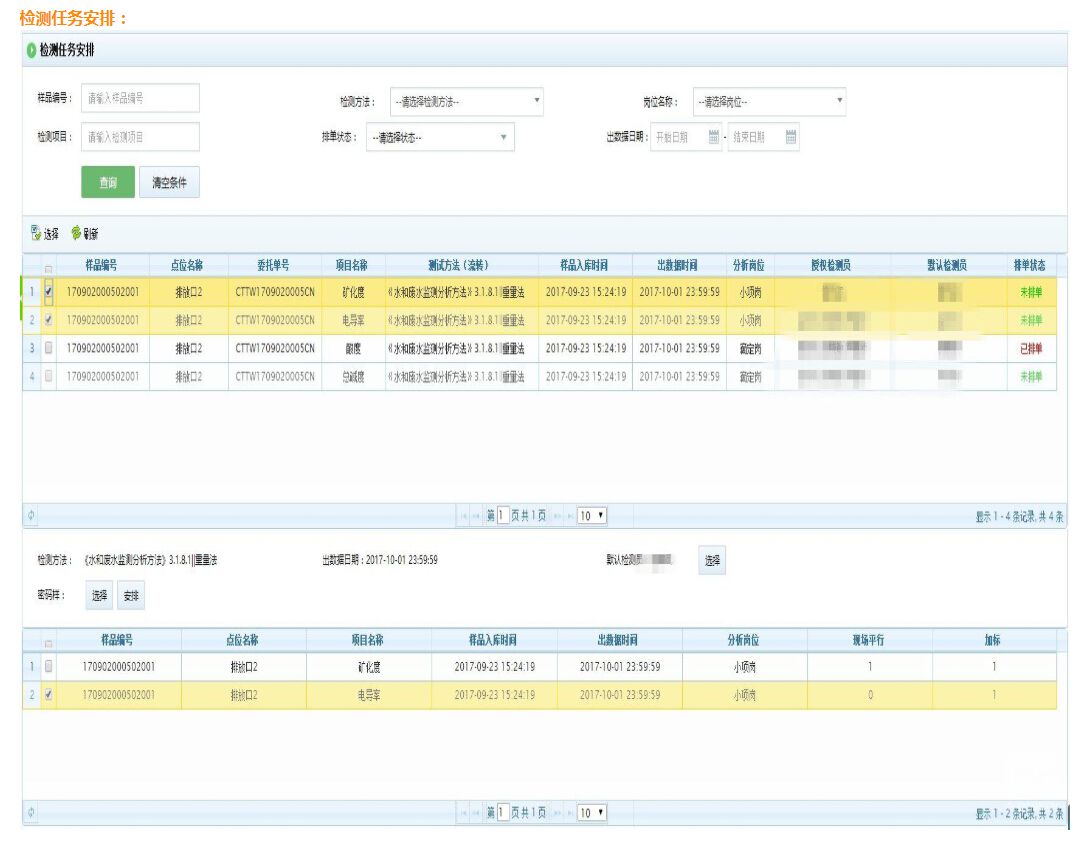
Task: Open the 检测方法 dropdown
Action: pos(466,101)
